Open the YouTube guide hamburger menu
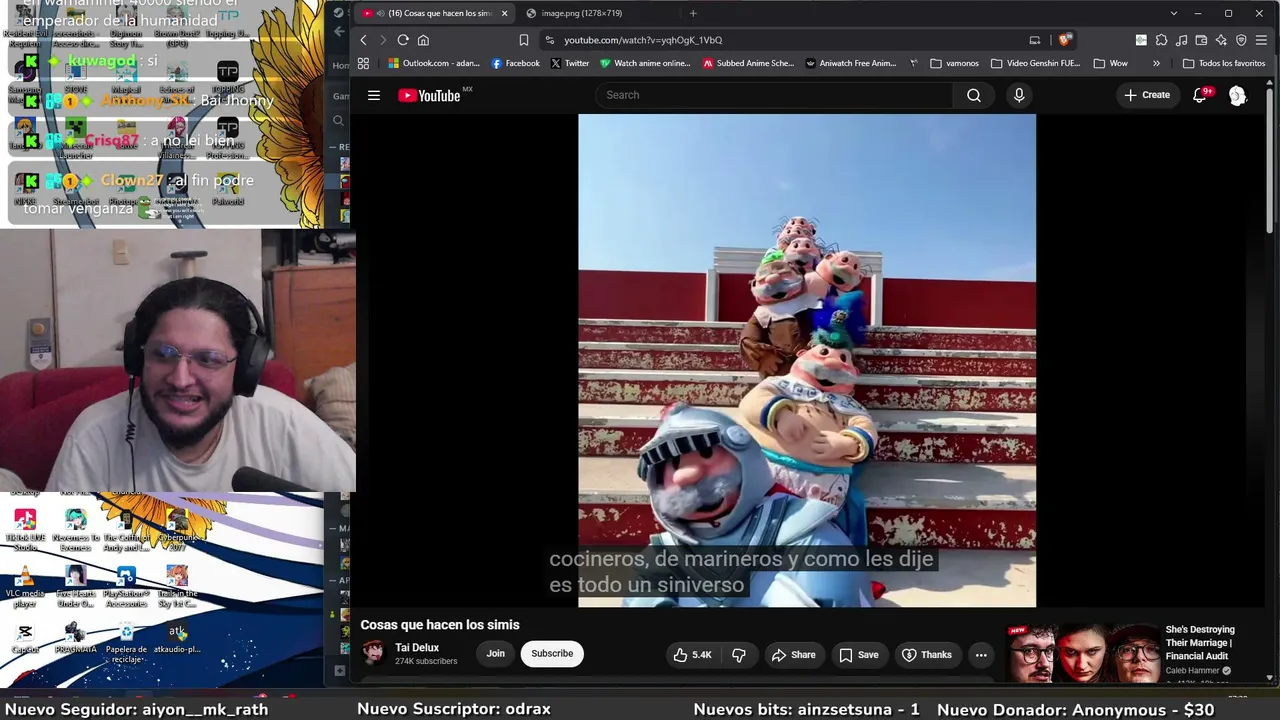1280x720 pixels. pos(374,95)
